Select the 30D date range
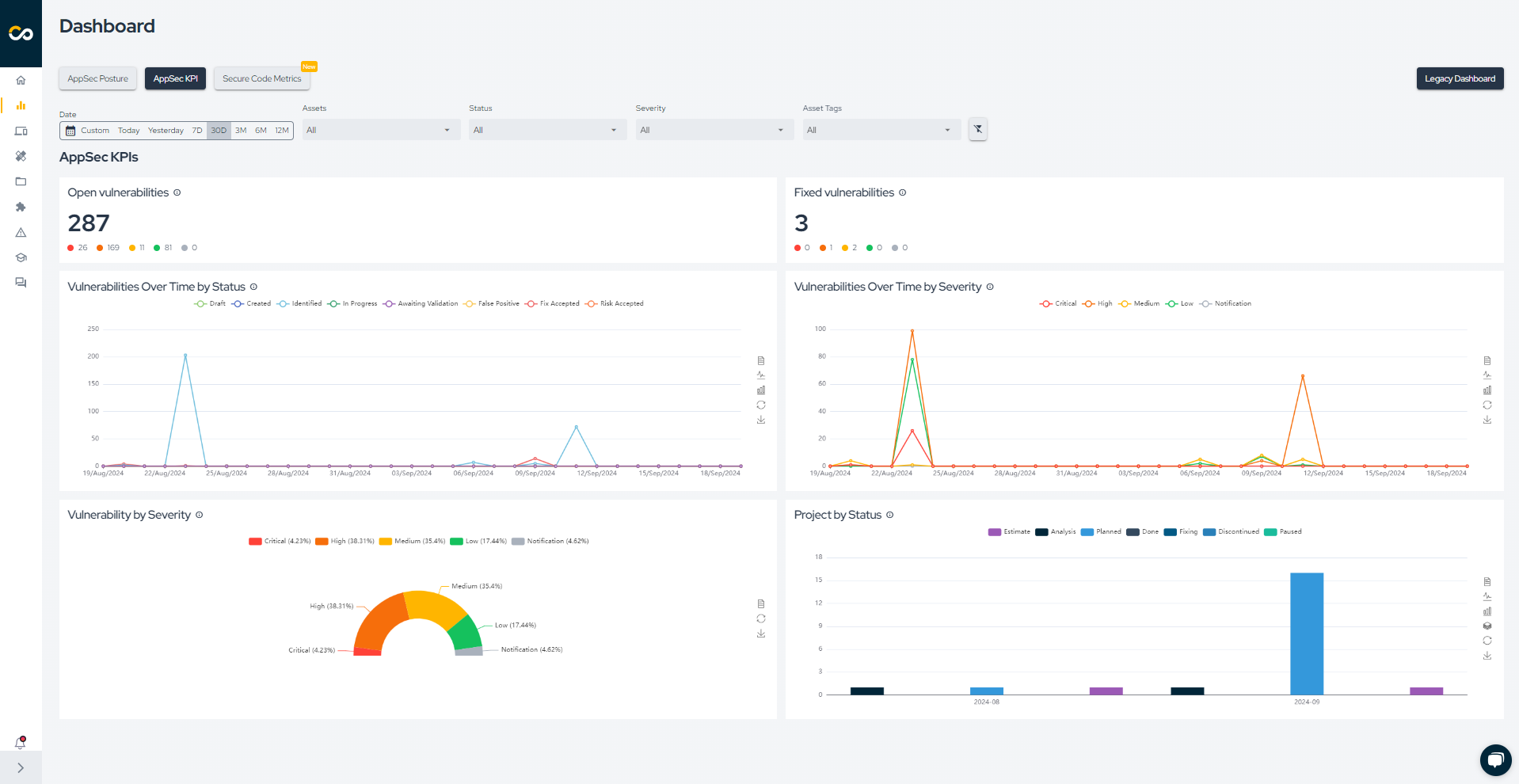This screenshot has width=1519, height=784. tap(219, 131)
